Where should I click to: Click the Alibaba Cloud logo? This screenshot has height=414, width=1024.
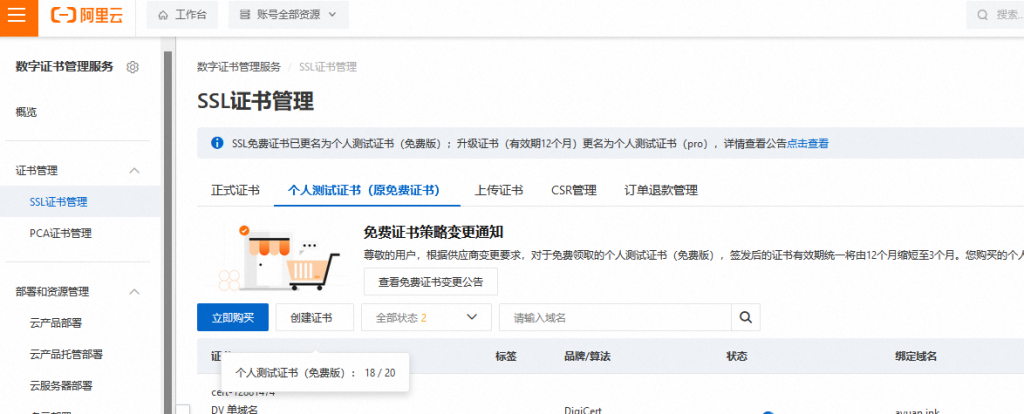(87, 16)
